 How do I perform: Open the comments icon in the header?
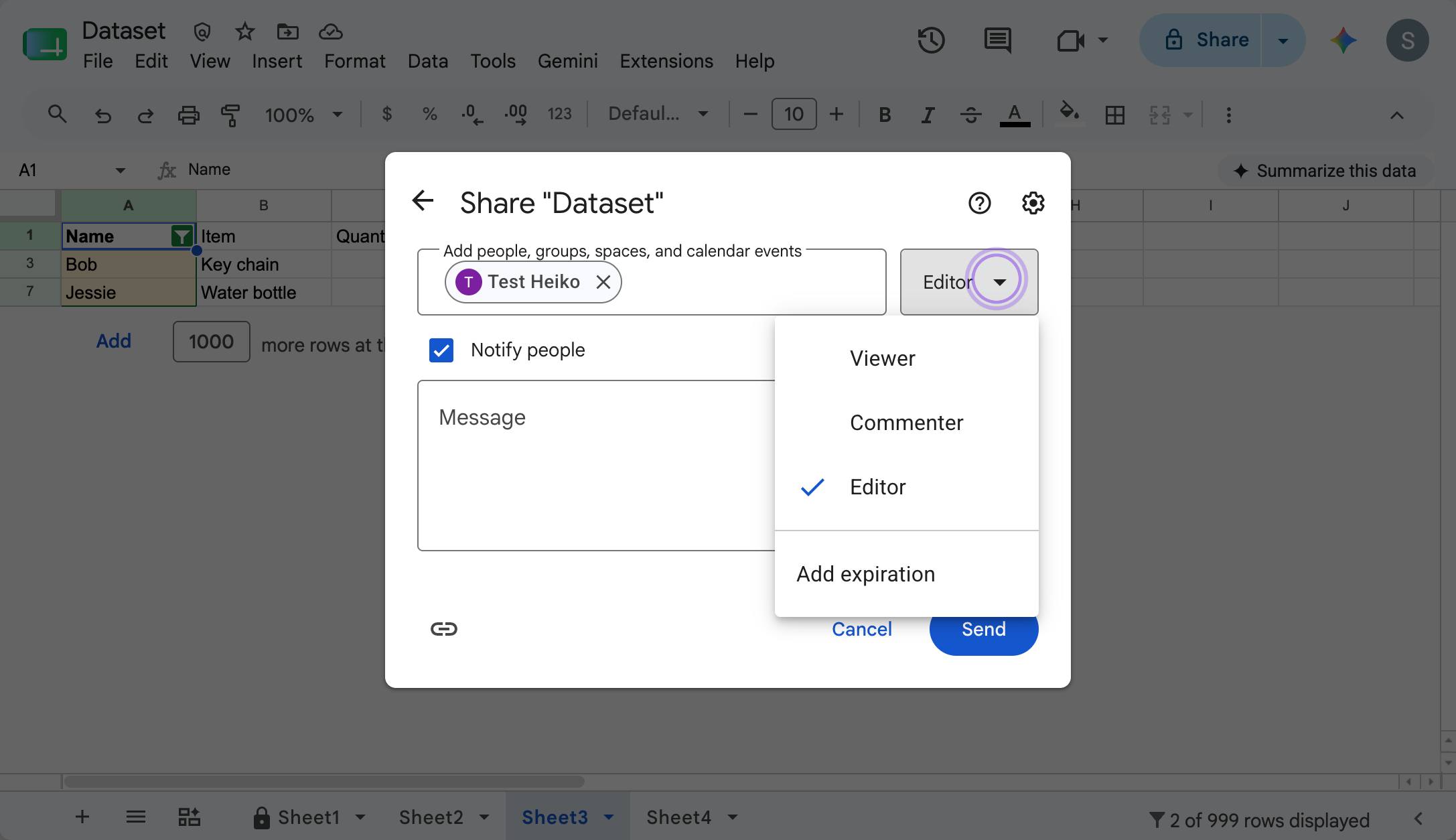click(x=997, y=40)
